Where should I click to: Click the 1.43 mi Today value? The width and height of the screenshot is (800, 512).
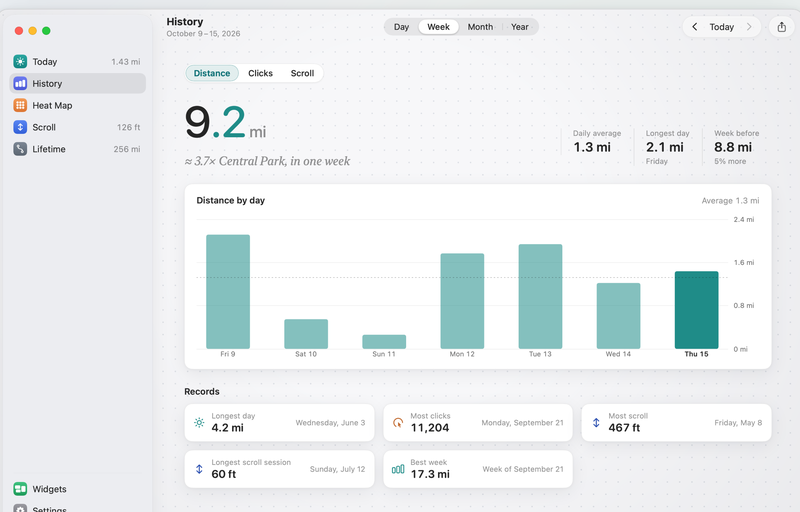126,62
